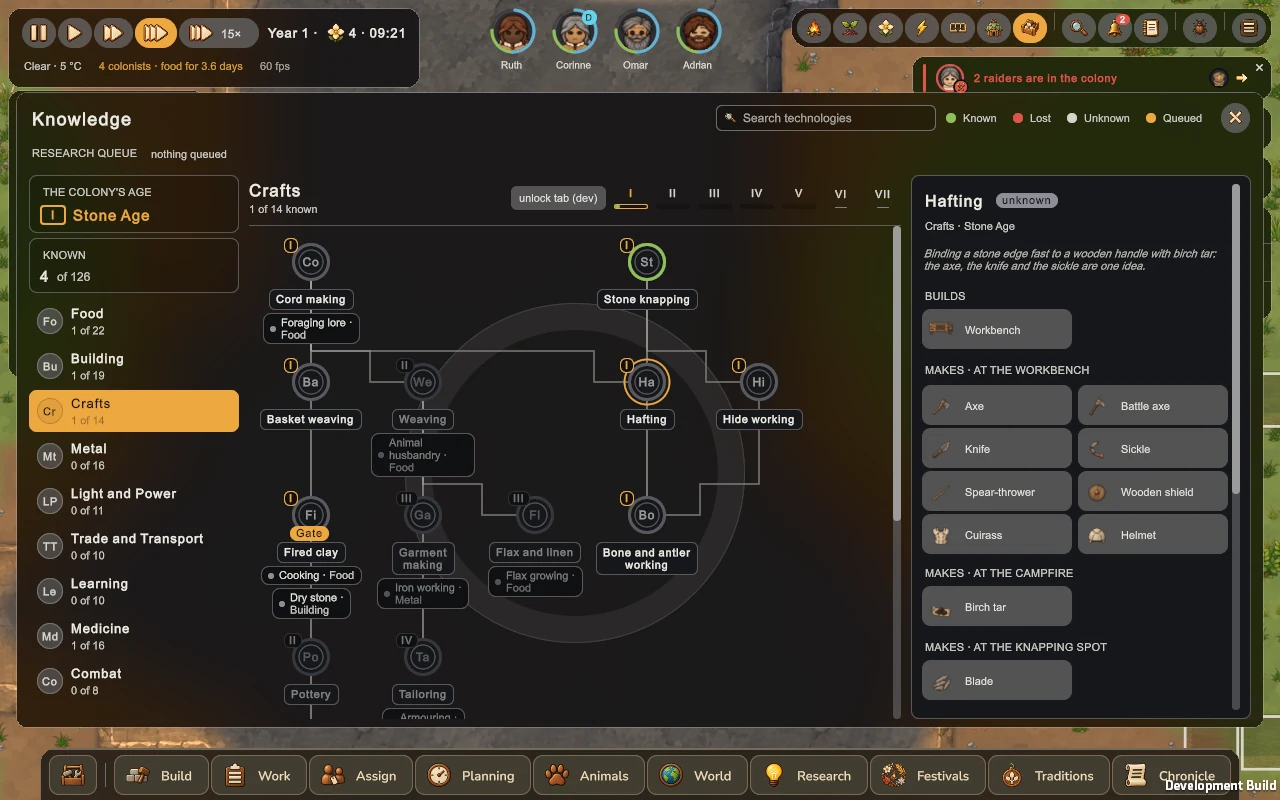Pause the game with the pause button
The height and width of the screenshot is (800, 1280).
pos(38,33)
